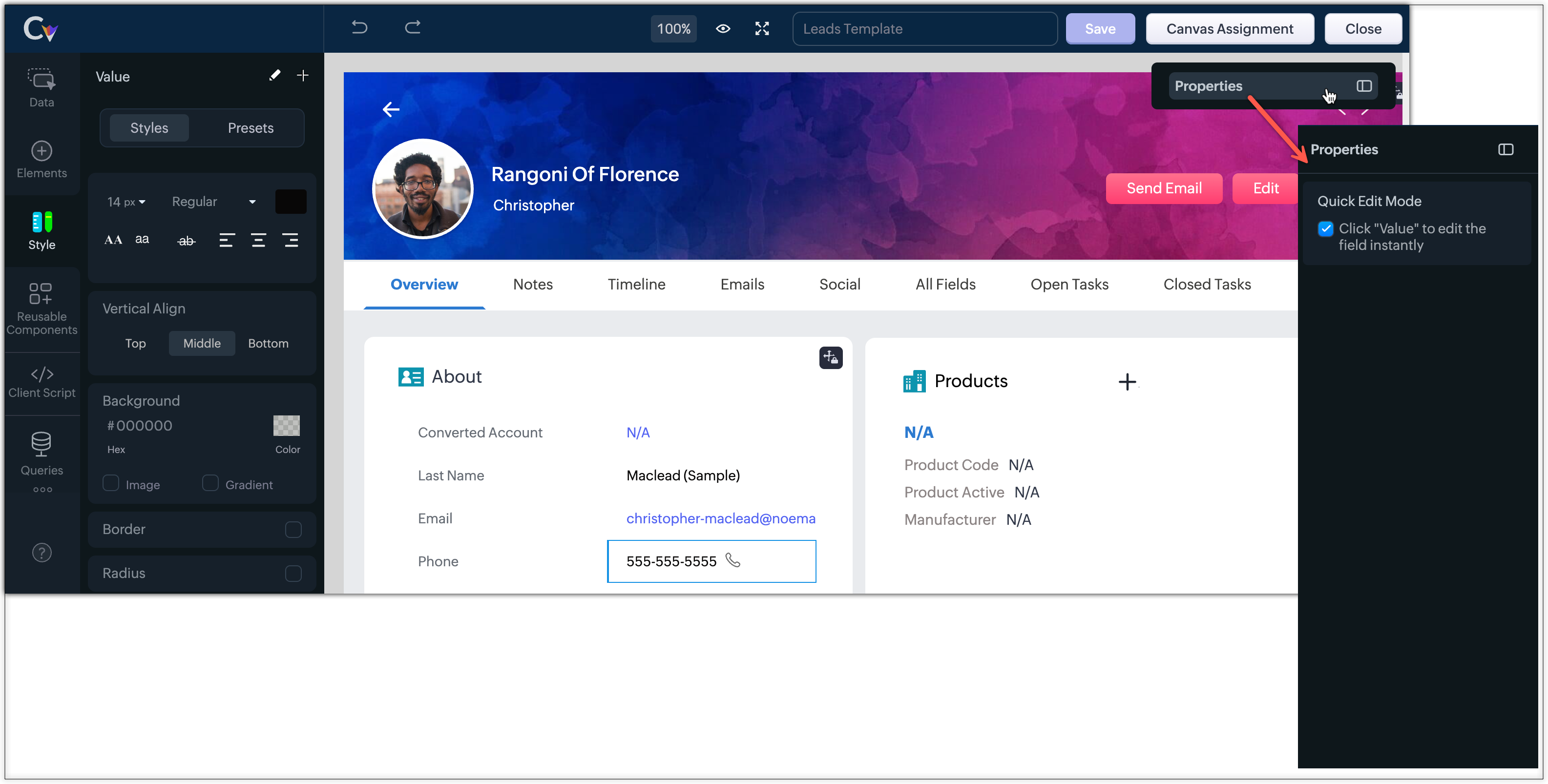Screen dimensions: 1548x784
Task: Expand the Regular font weight dropdown
Action: tap(213, 202)
